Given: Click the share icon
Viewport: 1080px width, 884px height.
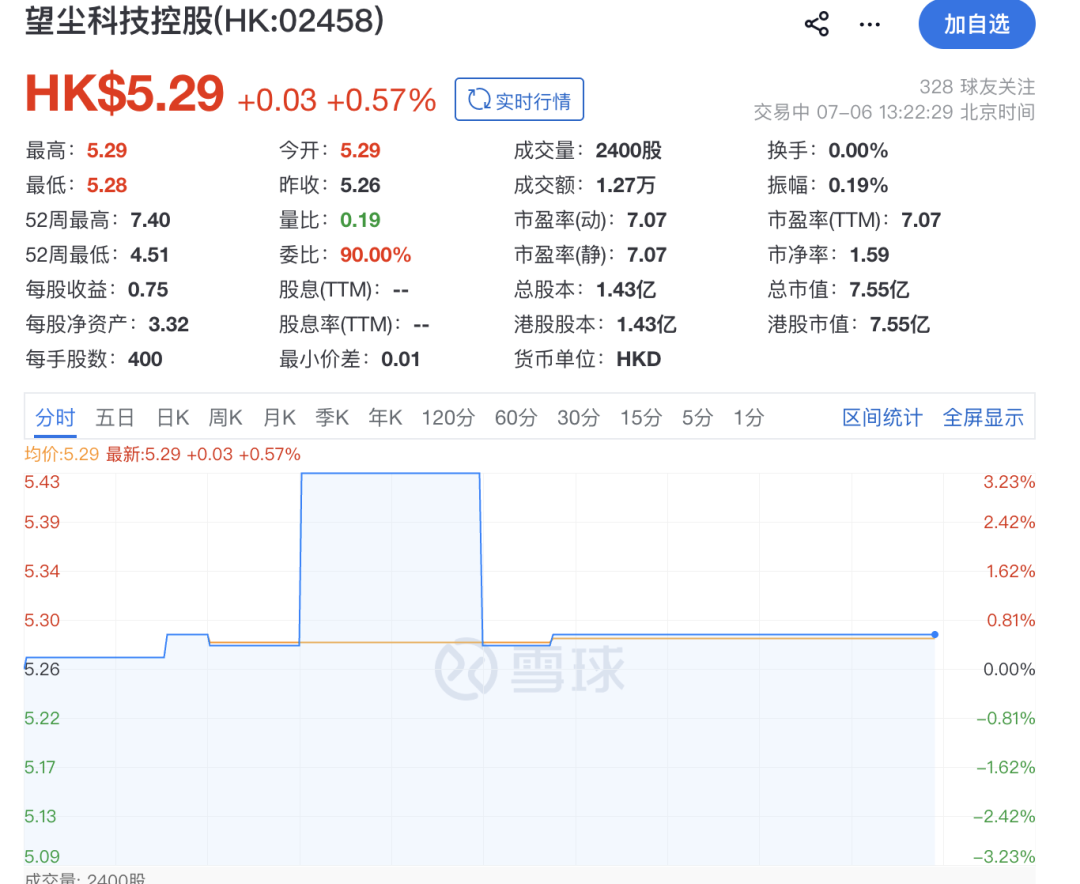Looking at the screenshot, I should 817,24.
